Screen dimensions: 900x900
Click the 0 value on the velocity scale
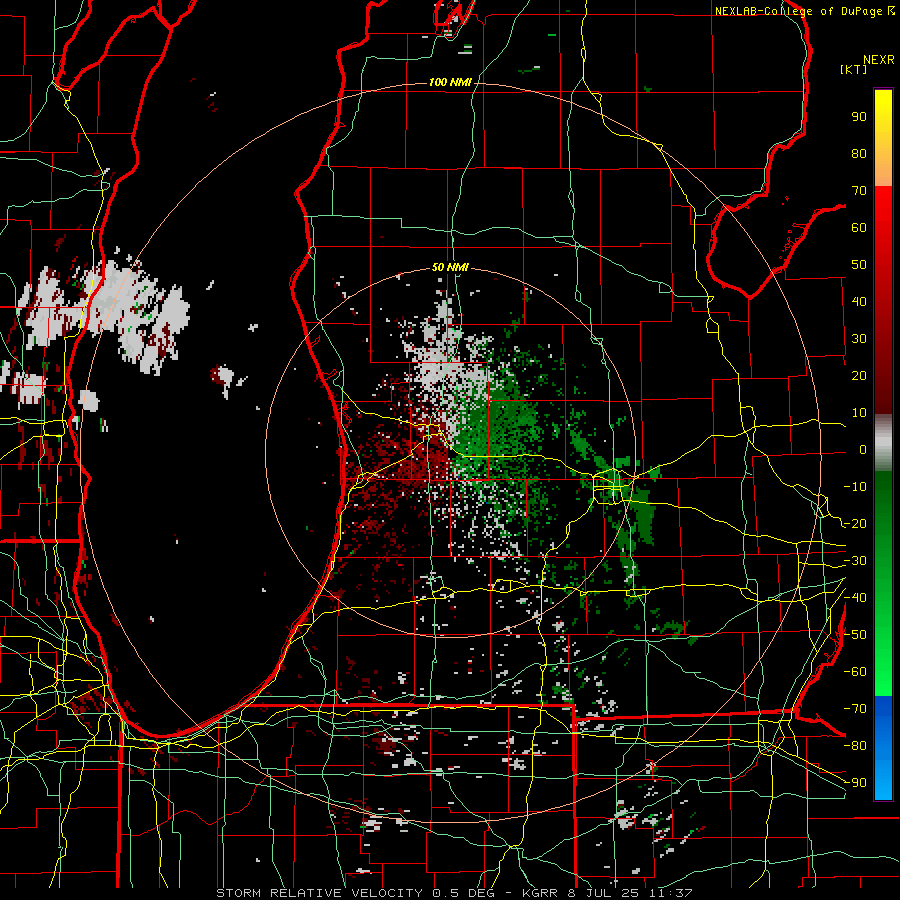coord(863,450)
